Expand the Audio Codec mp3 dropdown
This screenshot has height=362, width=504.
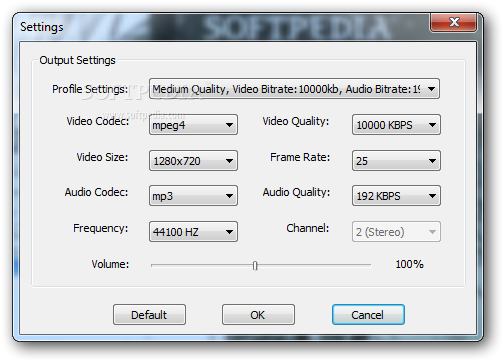pyautogui.click(x=193, y=196)
